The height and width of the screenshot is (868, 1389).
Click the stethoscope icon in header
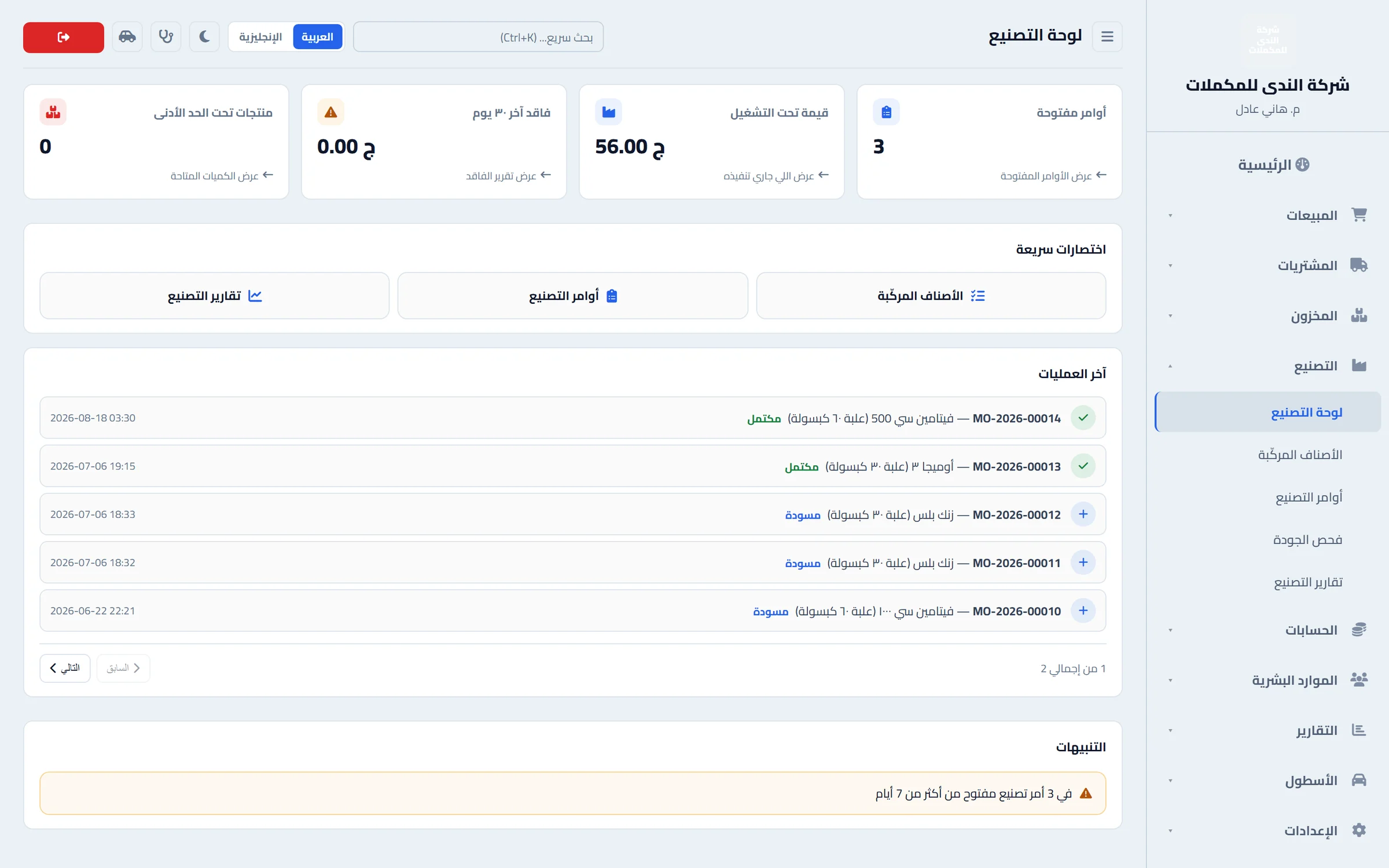[166, 37]
